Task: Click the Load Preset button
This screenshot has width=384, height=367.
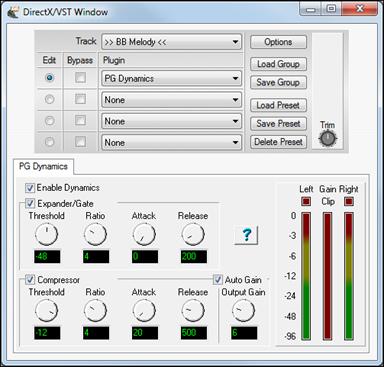Action: coord(278,105)
